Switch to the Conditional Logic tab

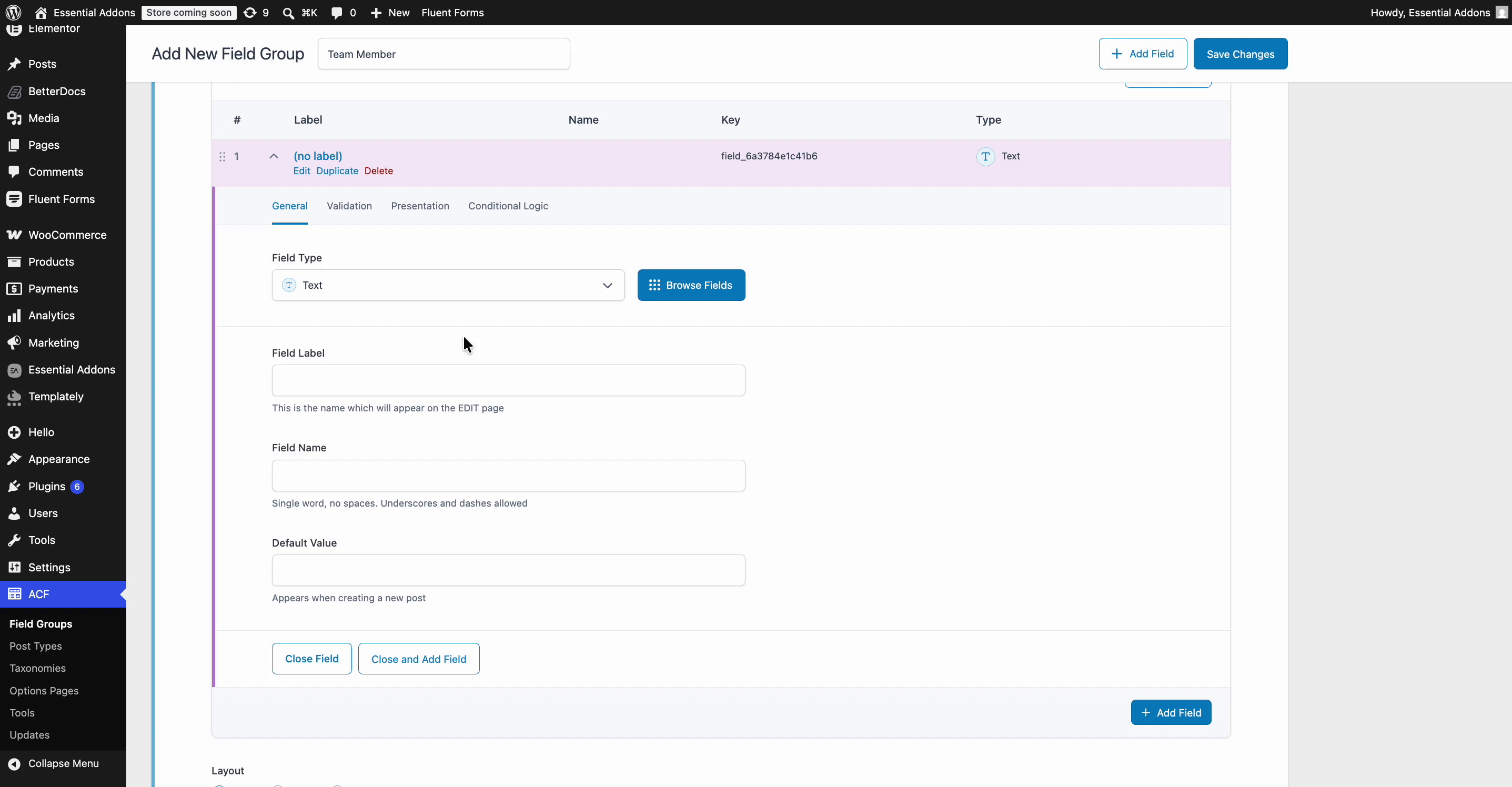508,206
